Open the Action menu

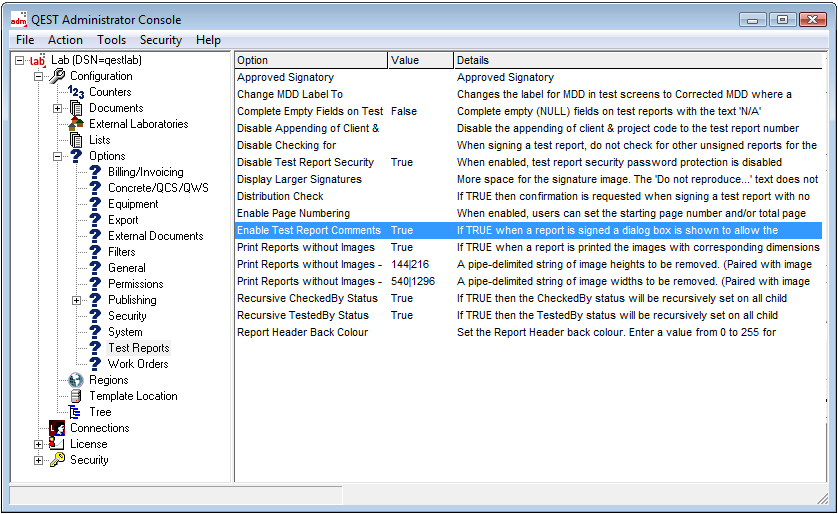pyautogui.click(x=65, y=40)
